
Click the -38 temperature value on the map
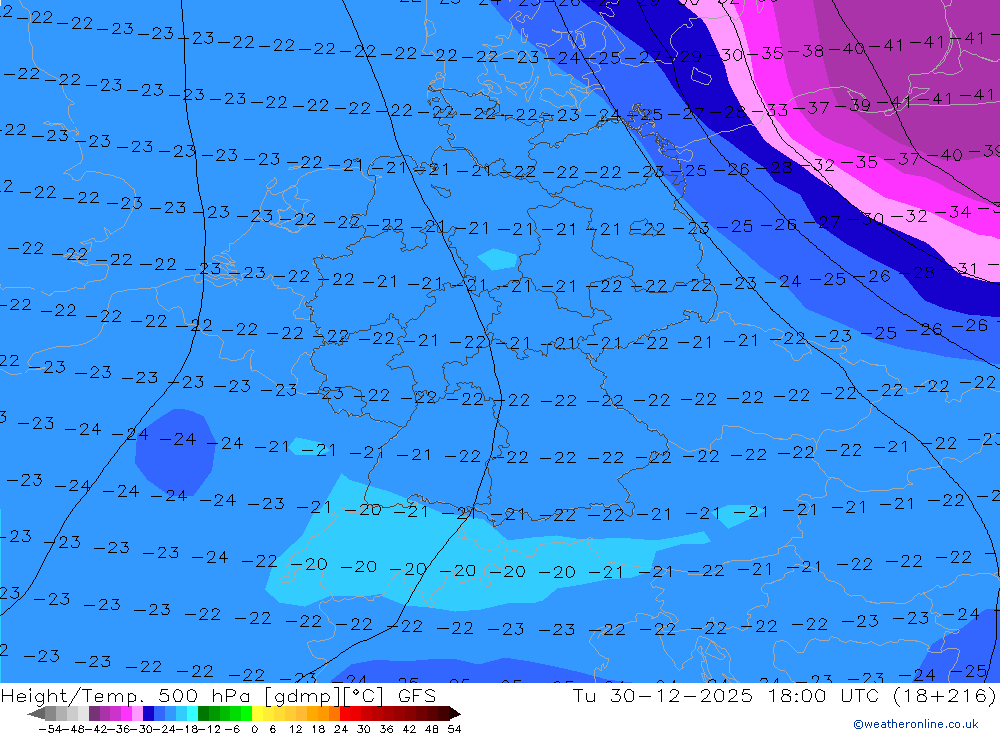click(807, 51)
